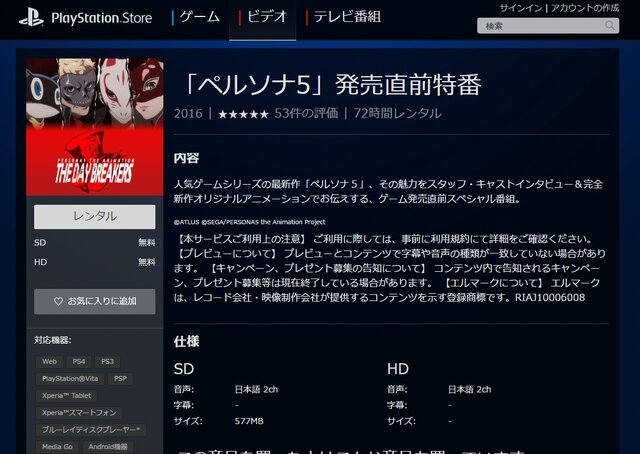Click the SD spec column heading

[184, 369]
